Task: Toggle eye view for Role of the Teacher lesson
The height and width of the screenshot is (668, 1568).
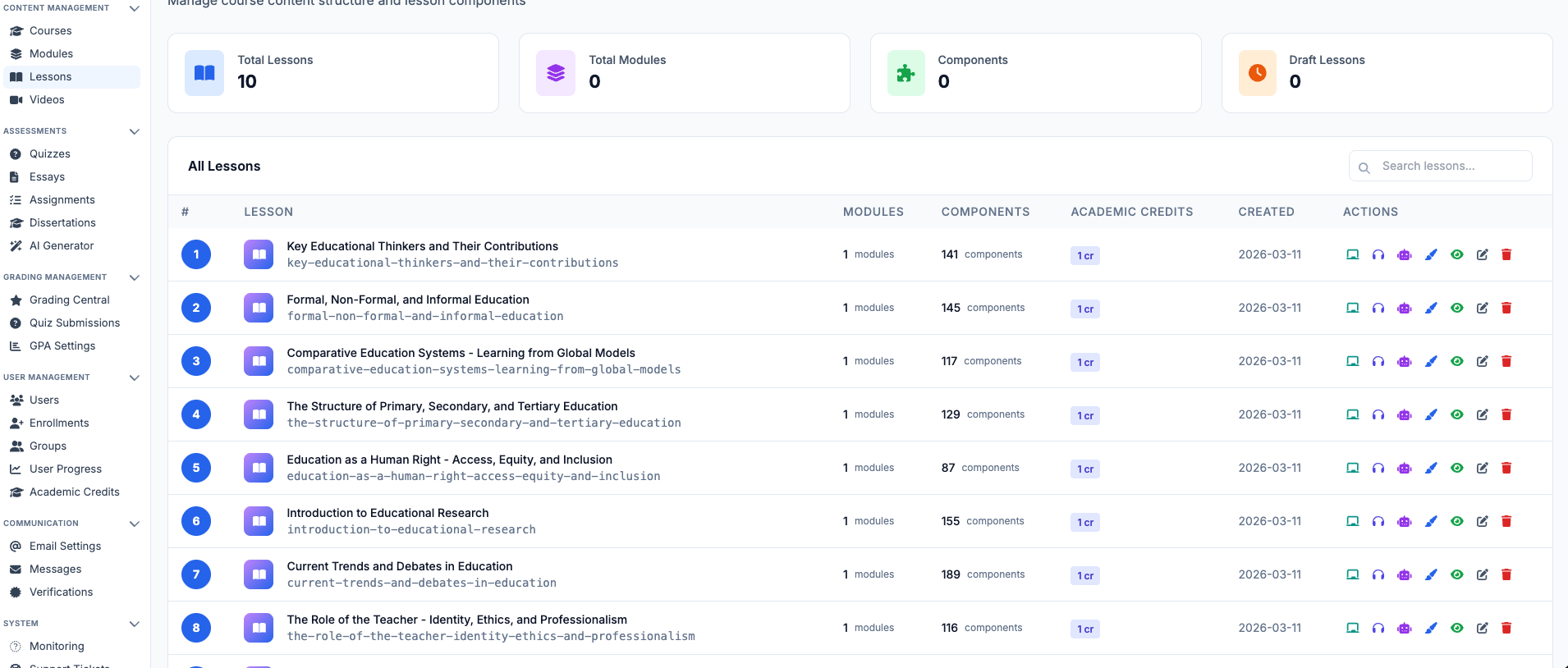Action: 1456,628
